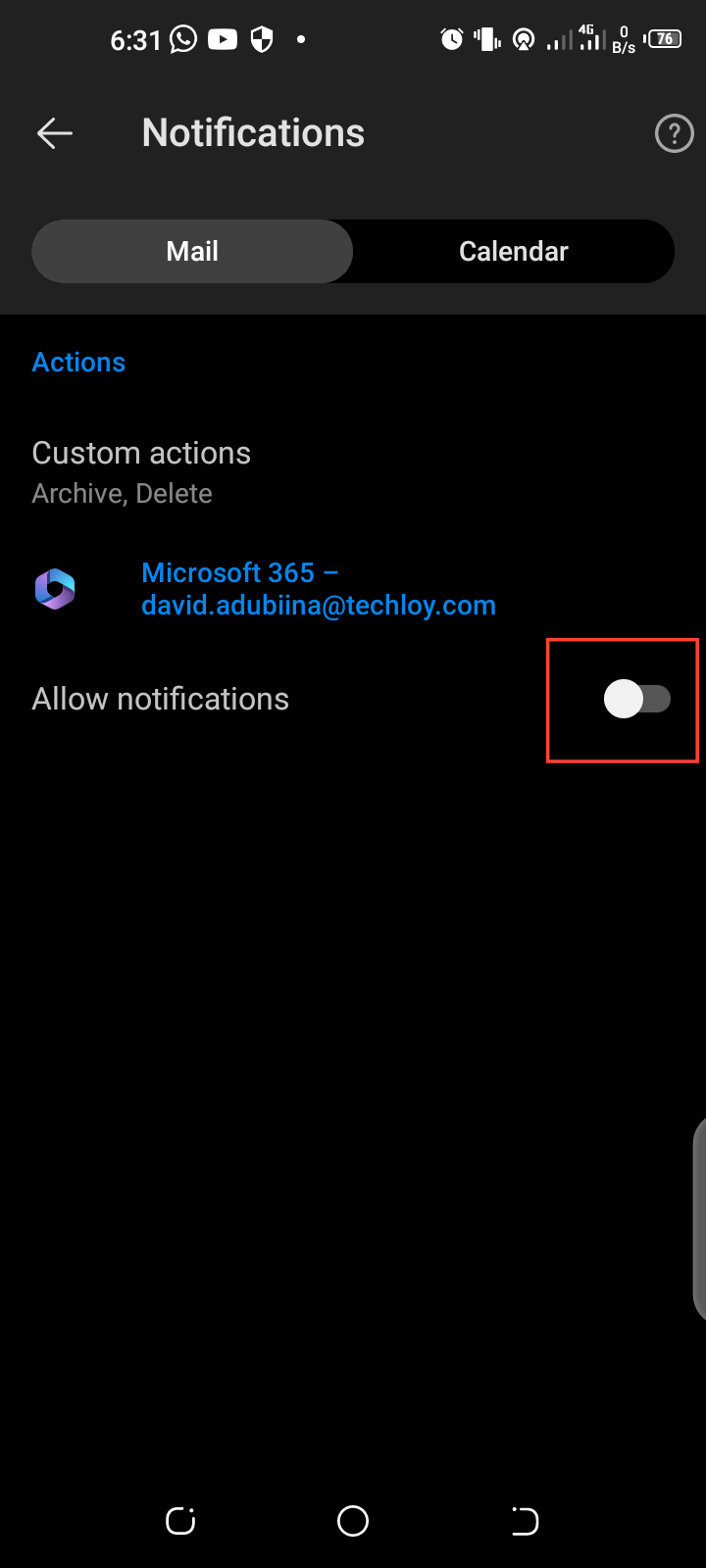The height and width of the screenshot is (1568, 706).
Task: Tap the battery level indicator
Action: click(665, 39)
